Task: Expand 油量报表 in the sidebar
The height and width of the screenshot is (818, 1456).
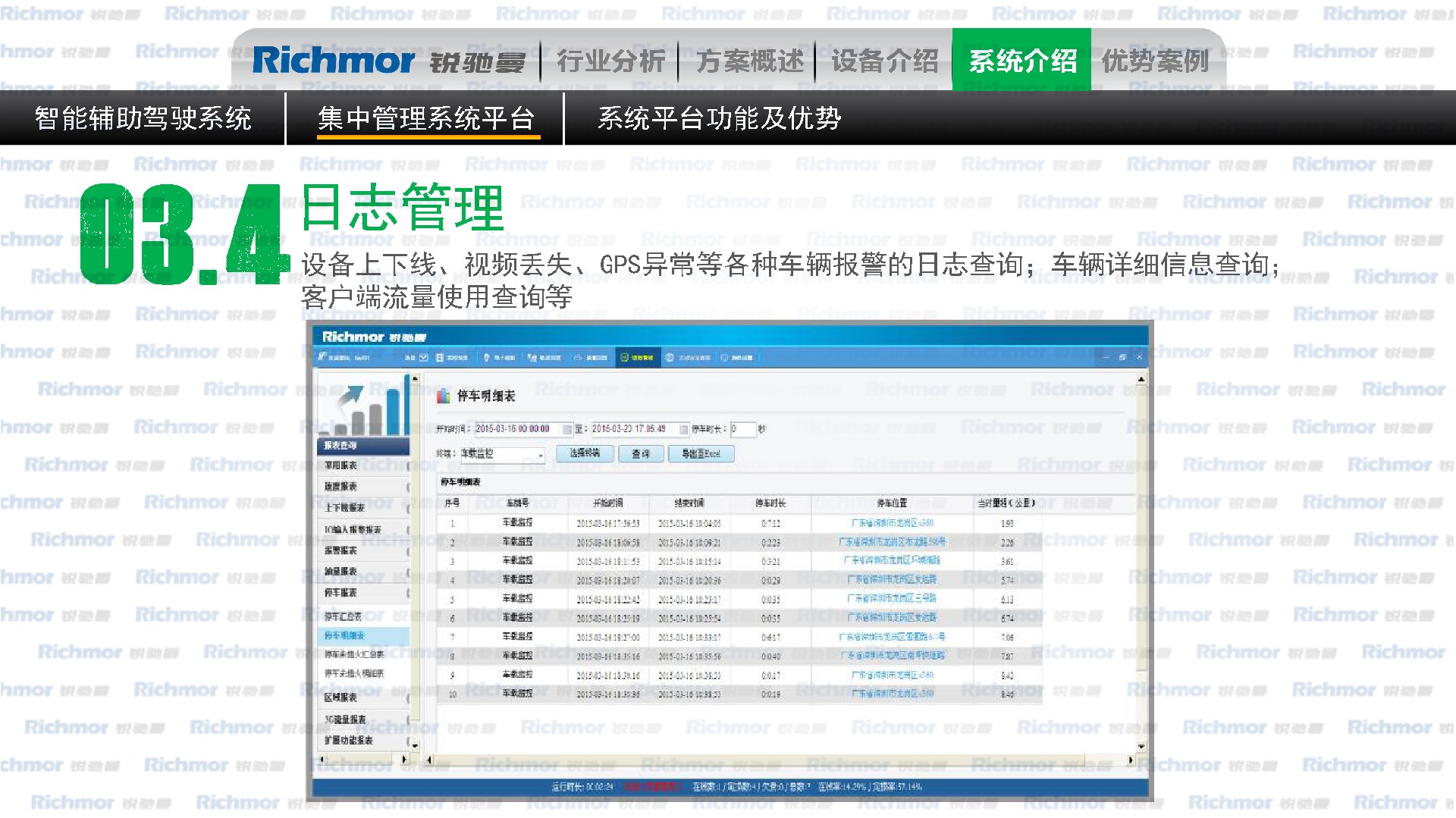Action: tap(362, 572)
